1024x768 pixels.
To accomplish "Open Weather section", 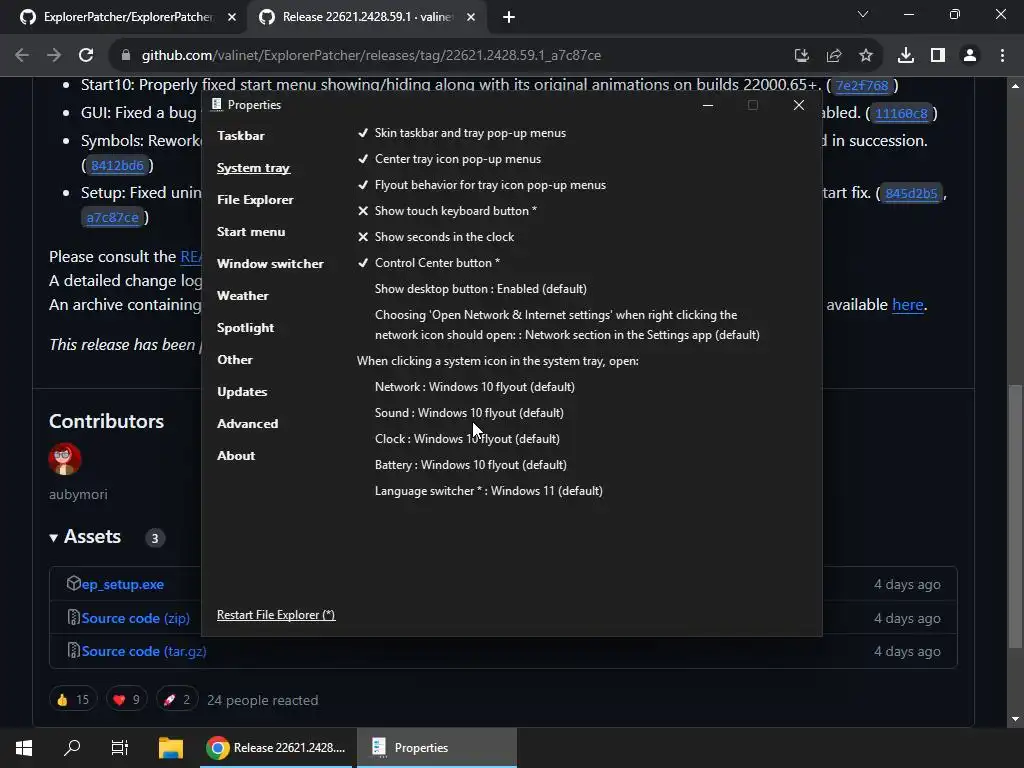I will pyautogui.click(x=242, y=296).
